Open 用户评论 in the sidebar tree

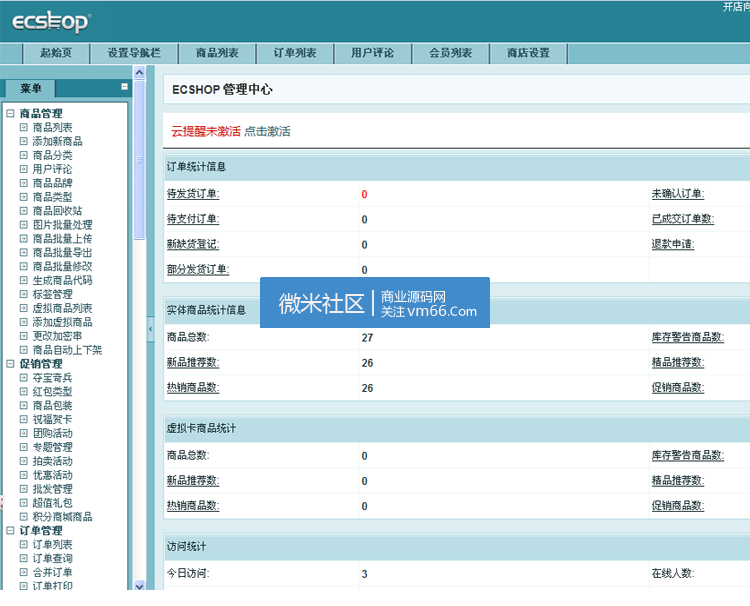coord(52,169)
